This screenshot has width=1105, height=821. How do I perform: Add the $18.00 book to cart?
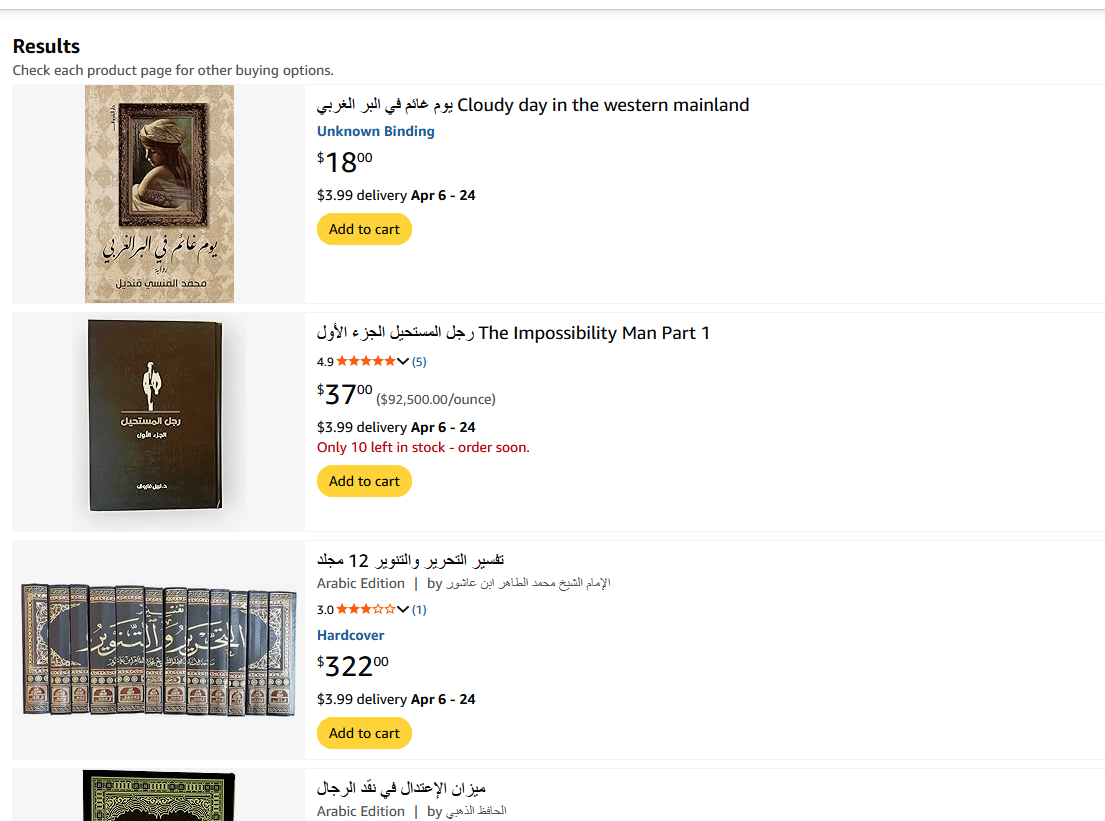(x=364, y=229)
